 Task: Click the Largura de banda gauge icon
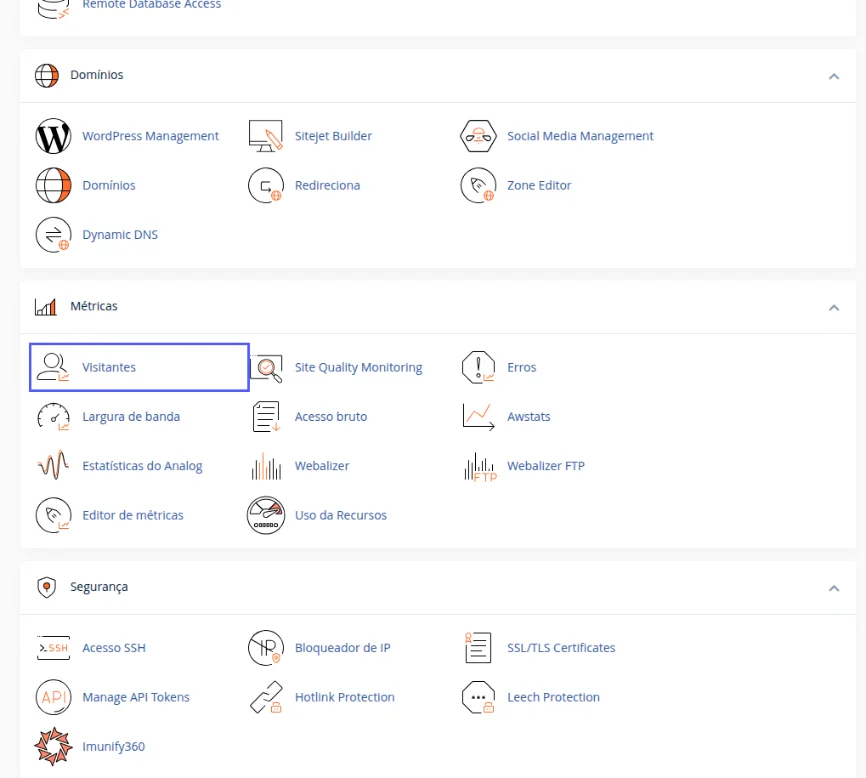[53, 417]
